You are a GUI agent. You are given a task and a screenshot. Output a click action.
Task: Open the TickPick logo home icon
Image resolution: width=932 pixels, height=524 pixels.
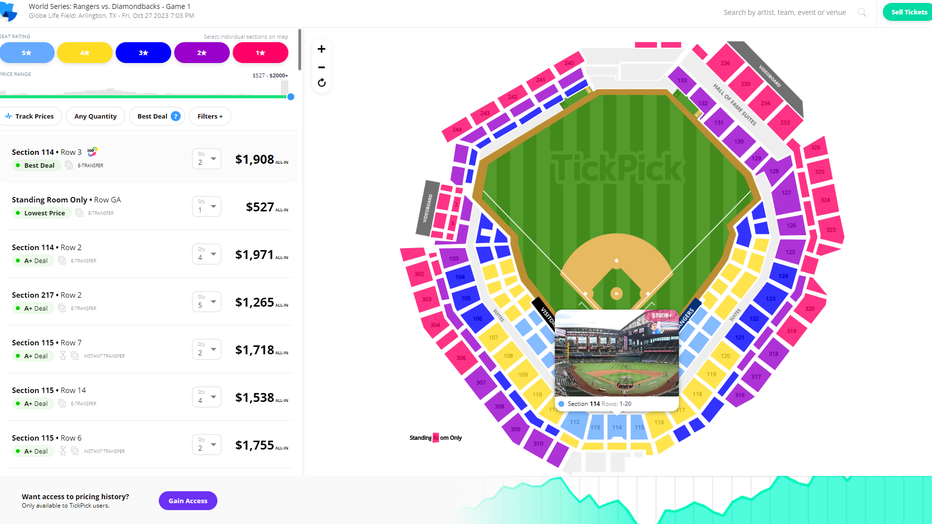9,11
